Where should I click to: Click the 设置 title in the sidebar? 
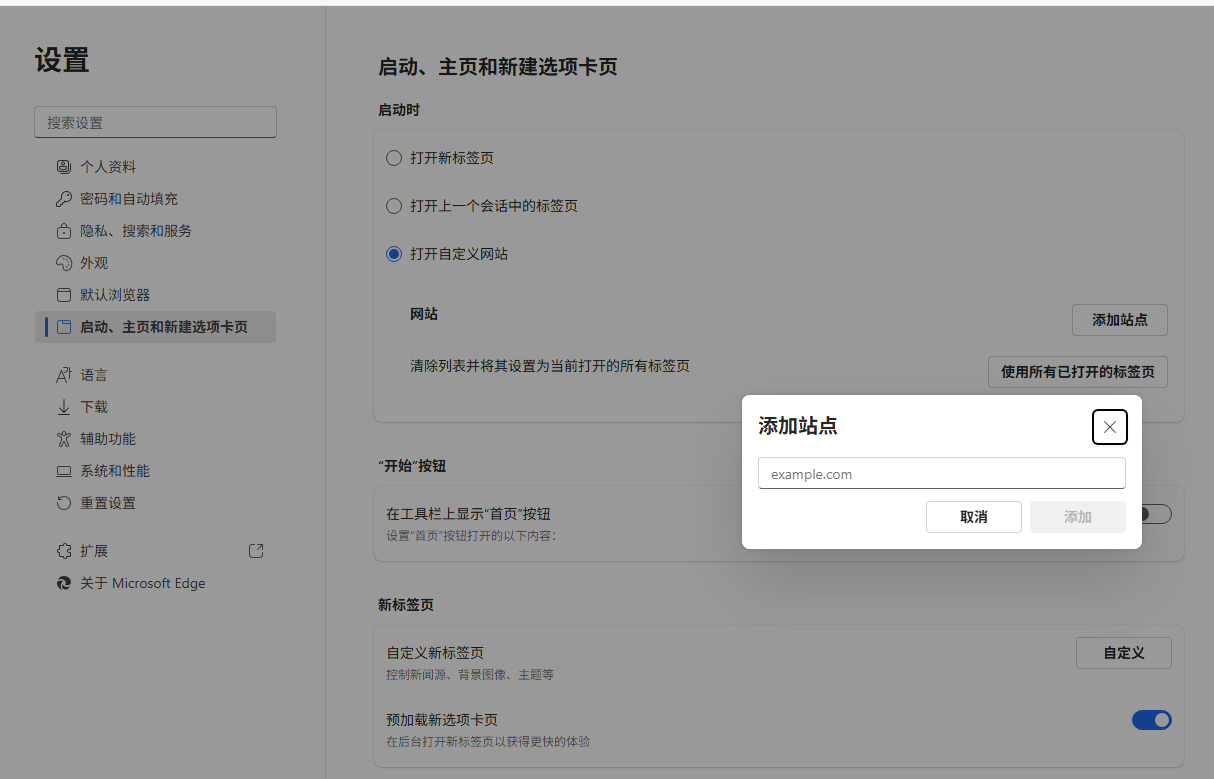point(62,60)
